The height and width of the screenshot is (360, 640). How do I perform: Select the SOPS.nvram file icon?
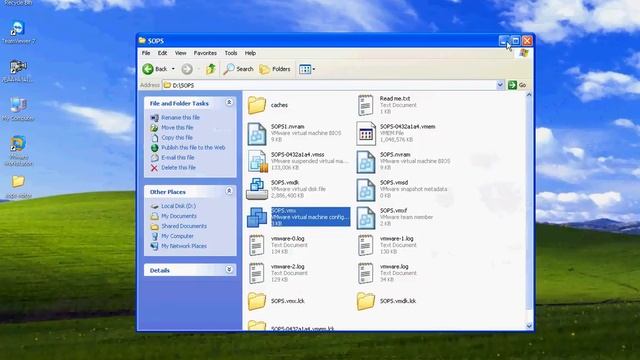coord(366,162)
